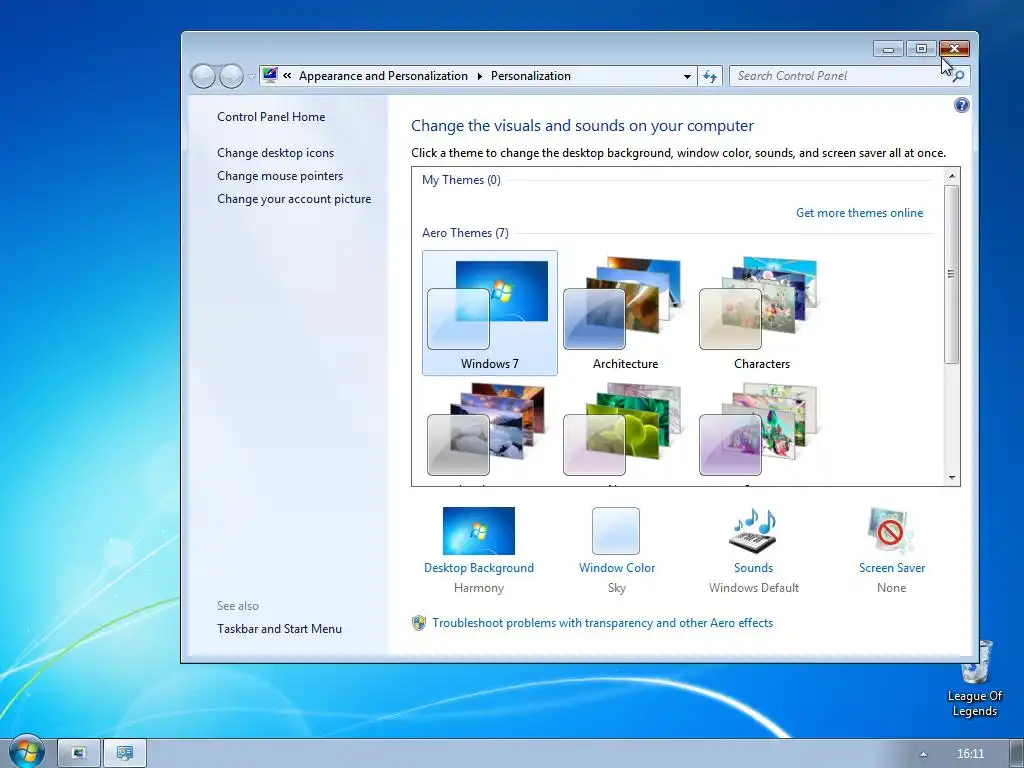Screen dimensions: 1024x768
Task: Open the Help question mark icon
Action: pyautogui.click(x=961, y=105)
